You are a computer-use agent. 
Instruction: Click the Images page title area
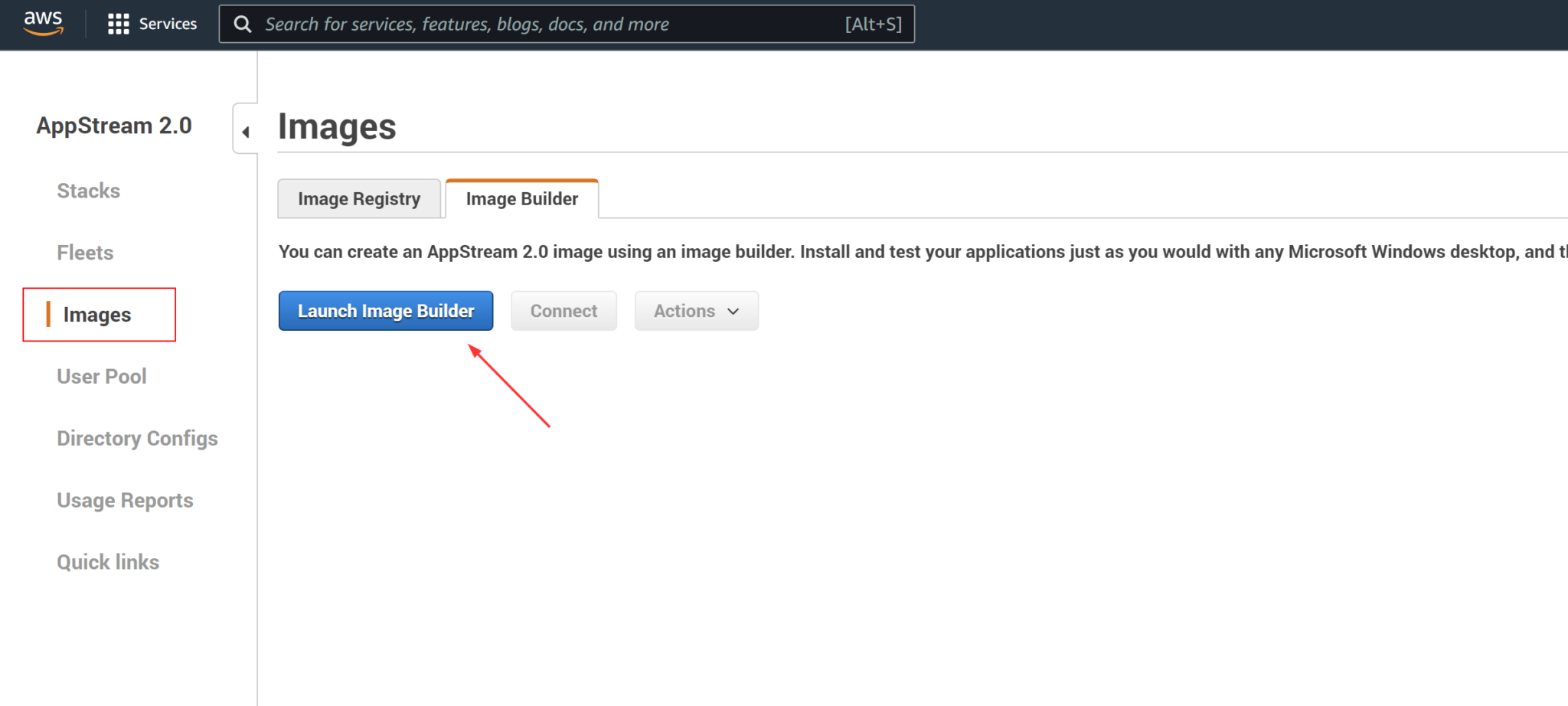coord(337,126)
